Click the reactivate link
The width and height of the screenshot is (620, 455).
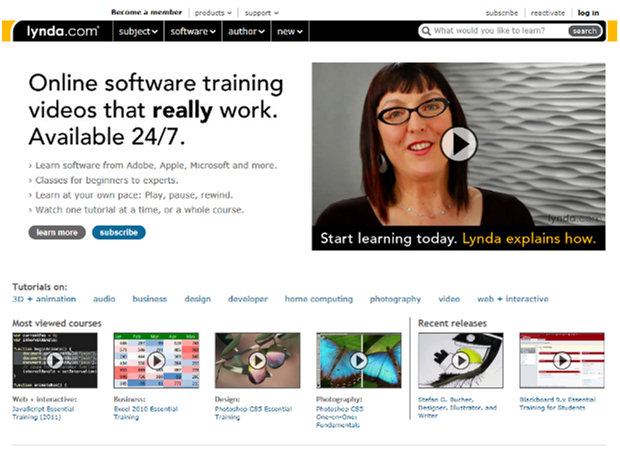(x=548, y=13)
